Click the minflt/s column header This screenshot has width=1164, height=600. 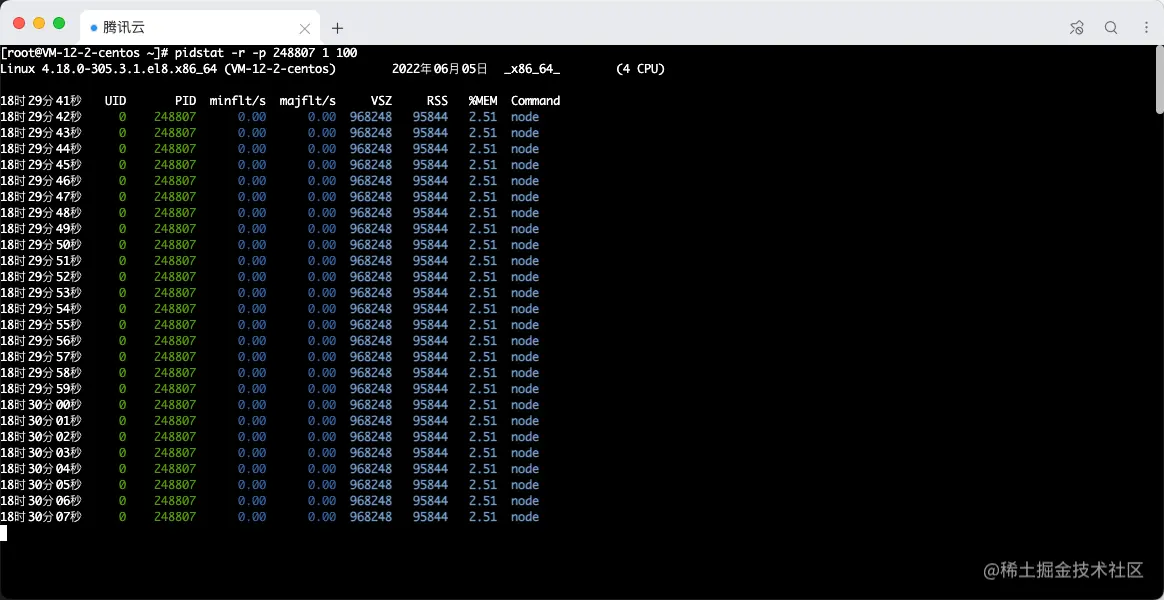tap(238, 100)
